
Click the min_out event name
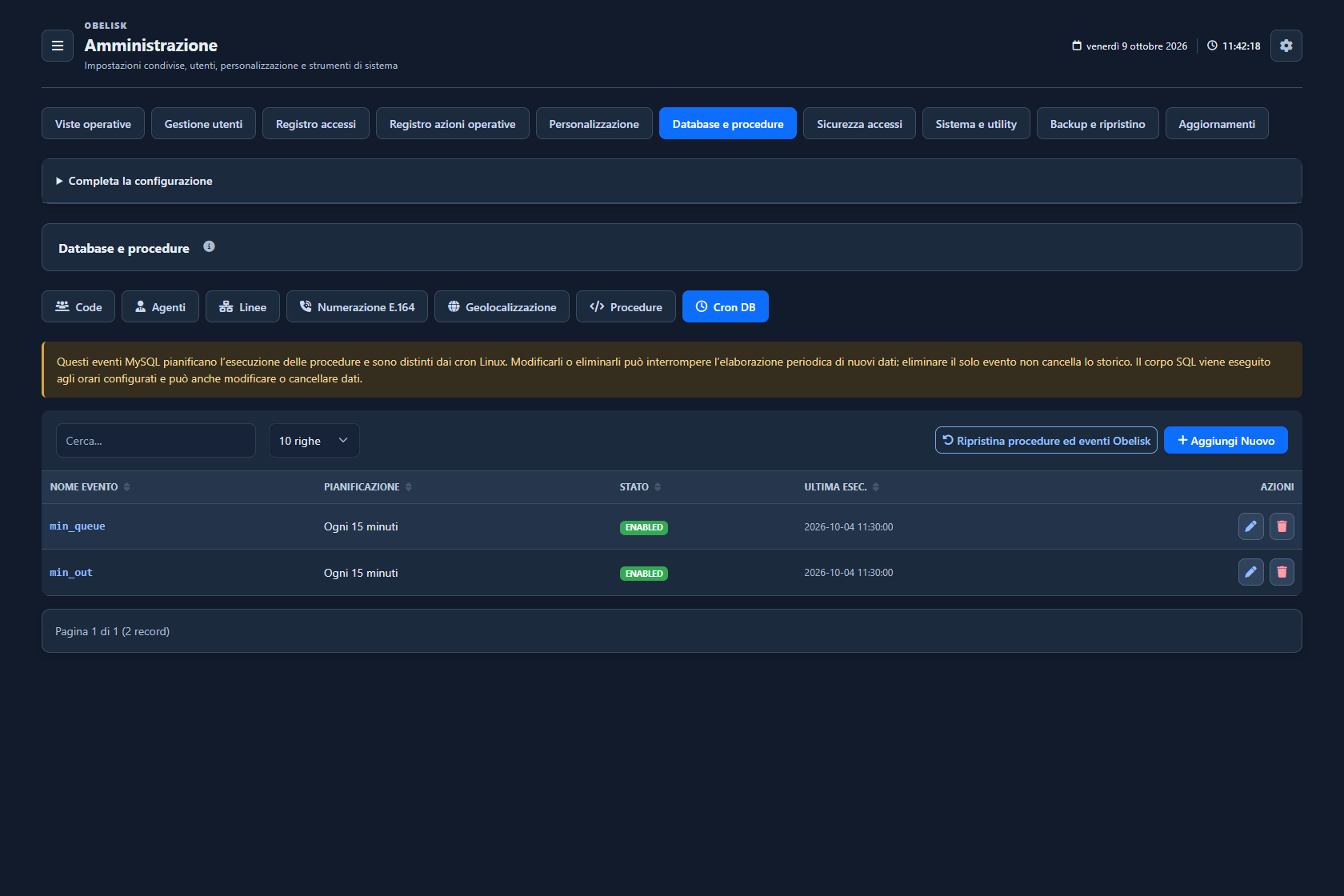[71, 573]
